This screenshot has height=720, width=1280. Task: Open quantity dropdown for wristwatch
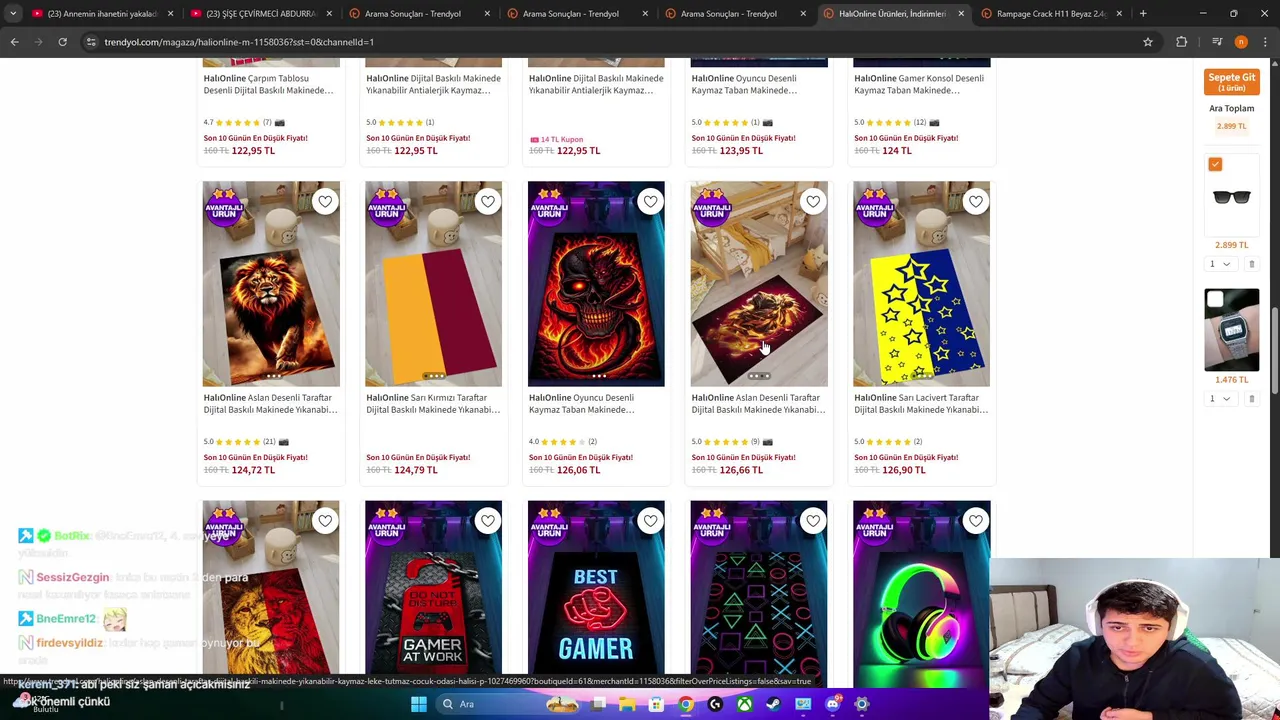tap(1219, 399)
